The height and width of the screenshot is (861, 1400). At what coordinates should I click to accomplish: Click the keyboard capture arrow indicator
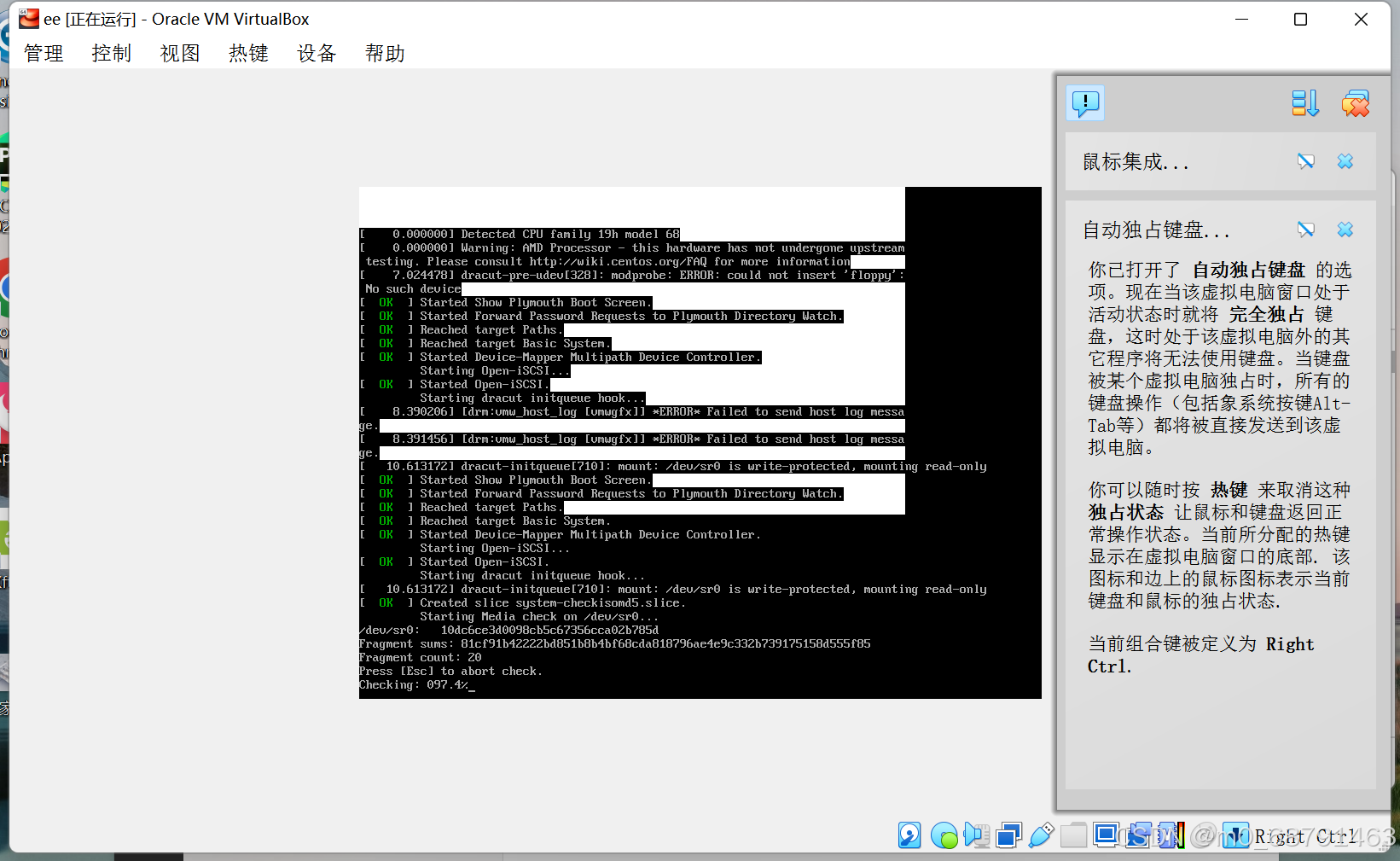1236,835
